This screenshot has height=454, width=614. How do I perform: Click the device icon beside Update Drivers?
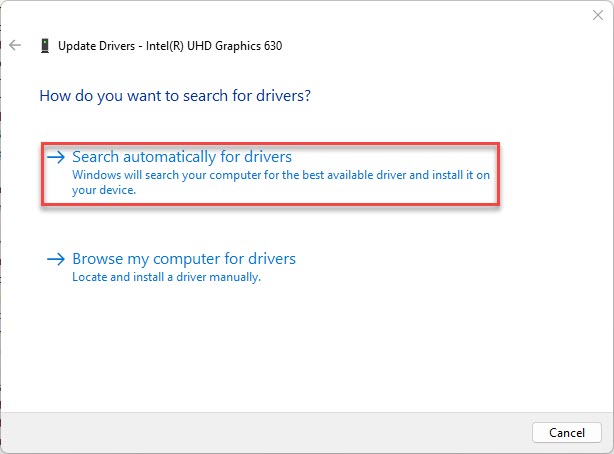(45, 46)
